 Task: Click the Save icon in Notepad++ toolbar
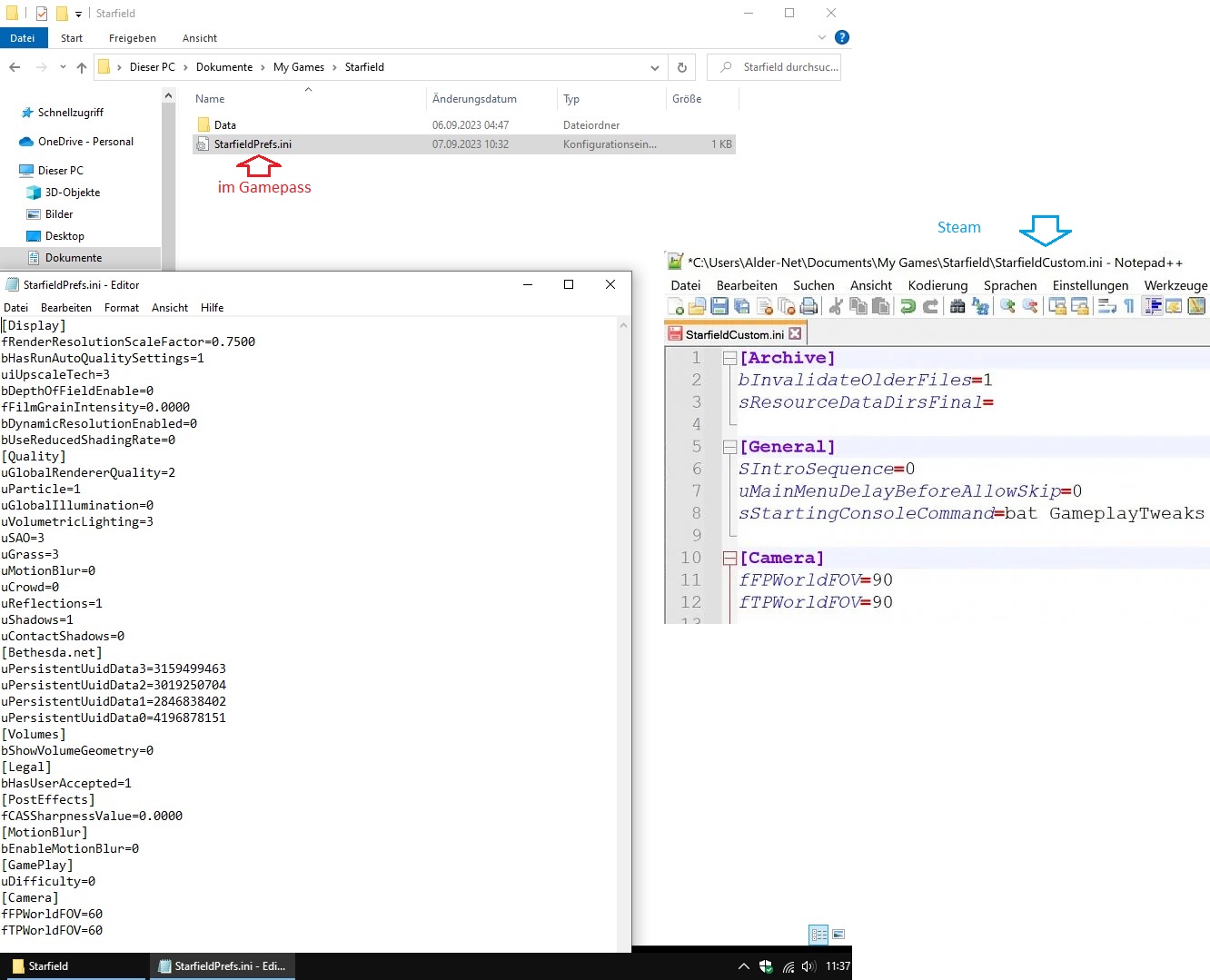point(719,306)
